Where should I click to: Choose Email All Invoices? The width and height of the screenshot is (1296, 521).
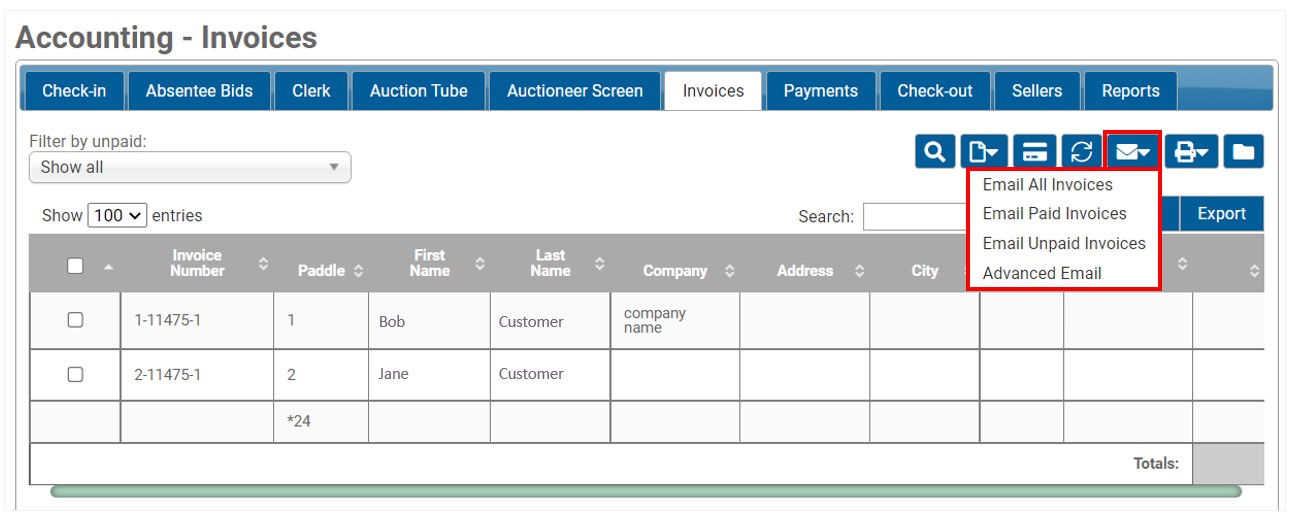pos(1048,185)
